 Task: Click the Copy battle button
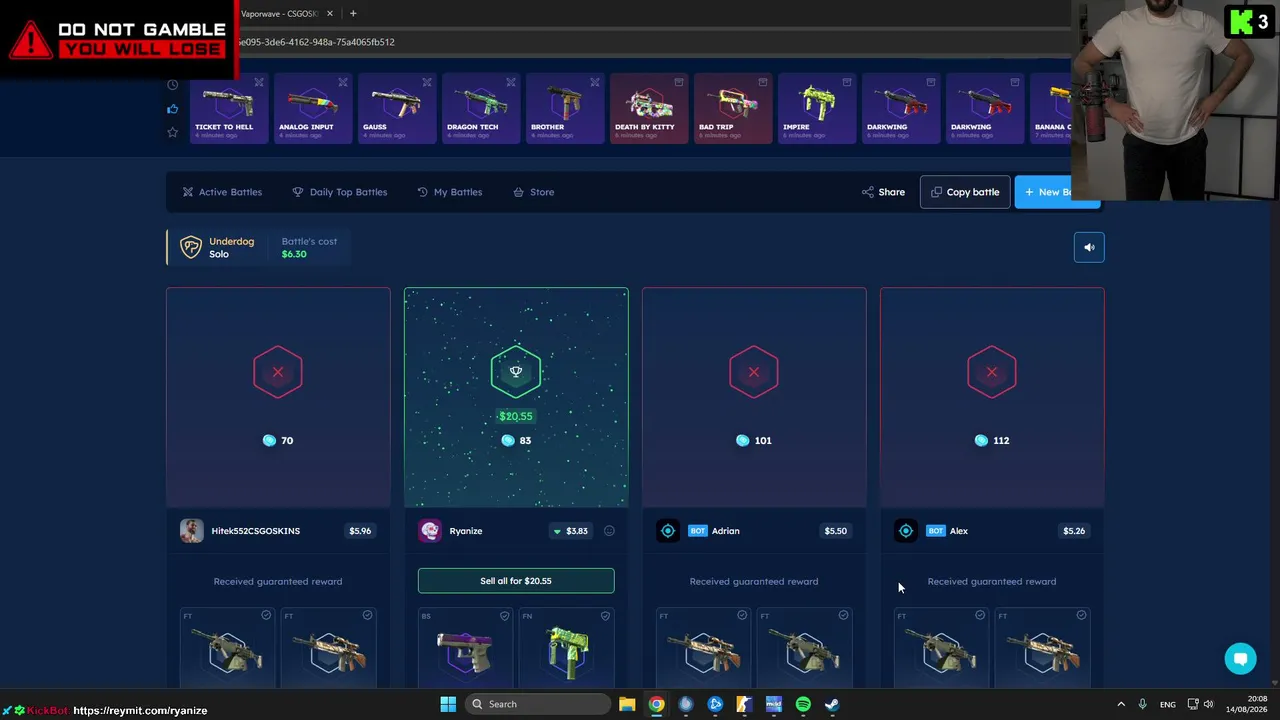coord(965,192)
